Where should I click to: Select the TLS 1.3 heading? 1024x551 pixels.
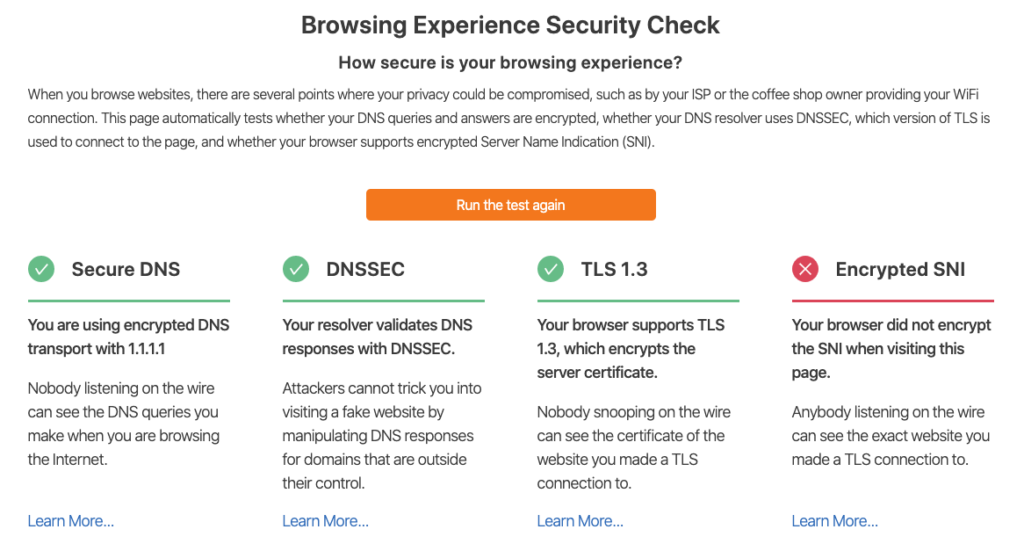coord(614,269)
